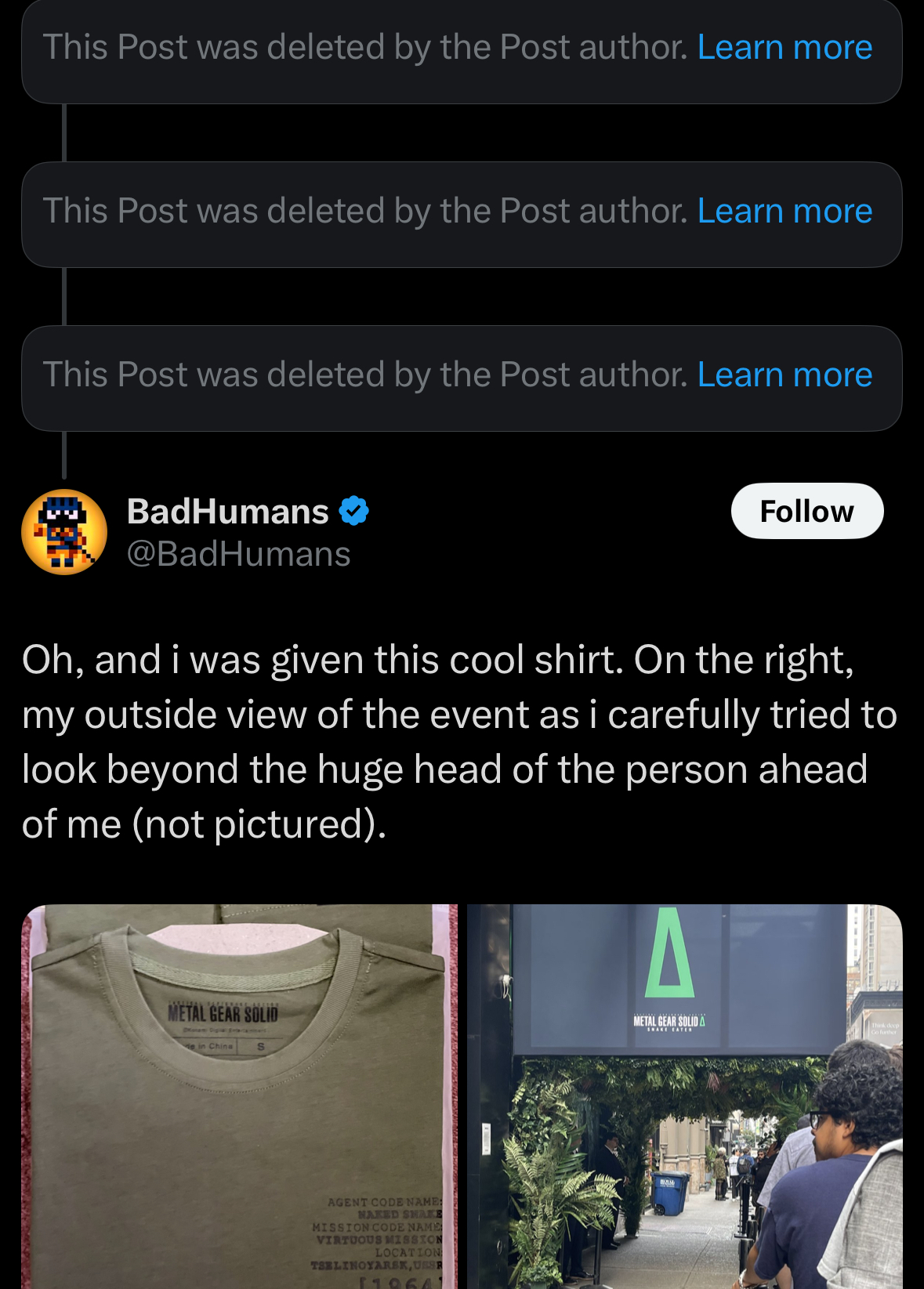The height and width of the screenshot is (1289, 924).
Task: Open the BadHumans pixel-art profile avatar
Action: pyautogui.click(x=64, y=532)
